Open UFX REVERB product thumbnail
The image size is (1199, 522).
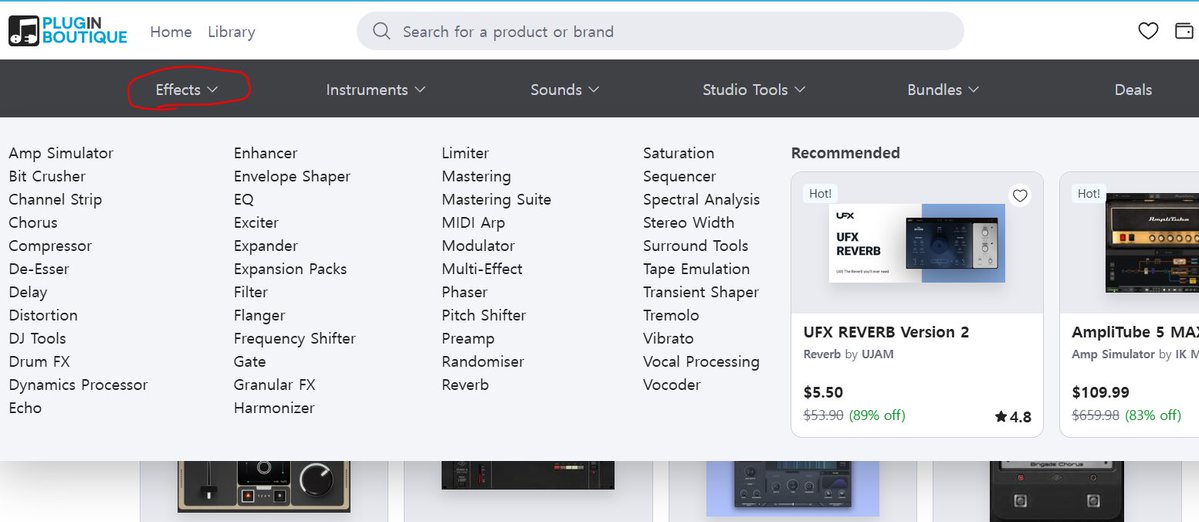pos(917,243)
